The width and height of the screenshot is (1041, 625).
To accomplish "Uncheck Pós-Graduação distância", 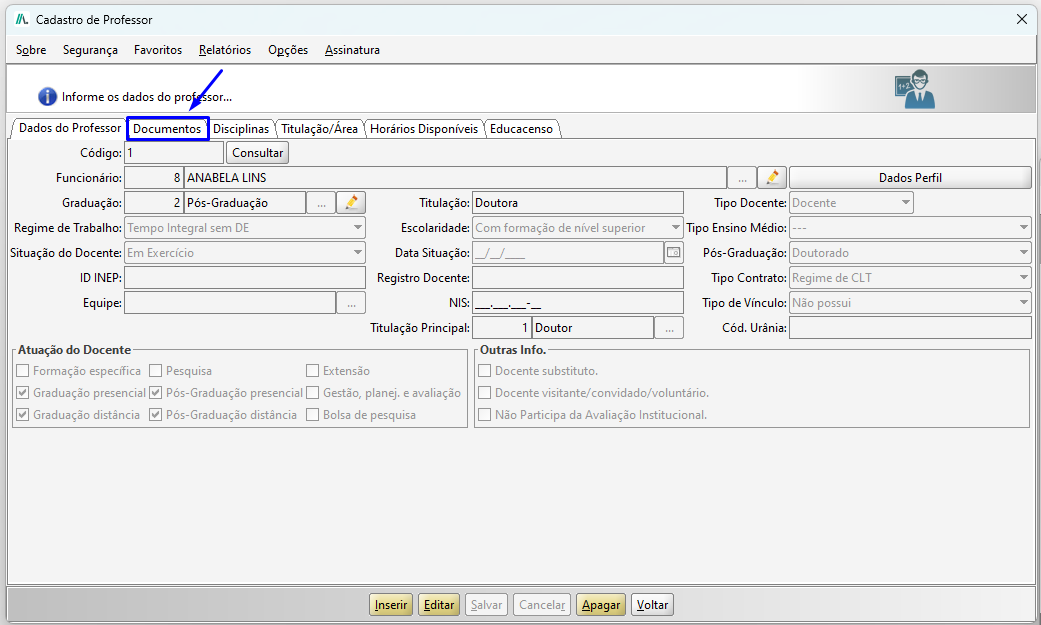I will pyautogui.click(x=155, y=414).
